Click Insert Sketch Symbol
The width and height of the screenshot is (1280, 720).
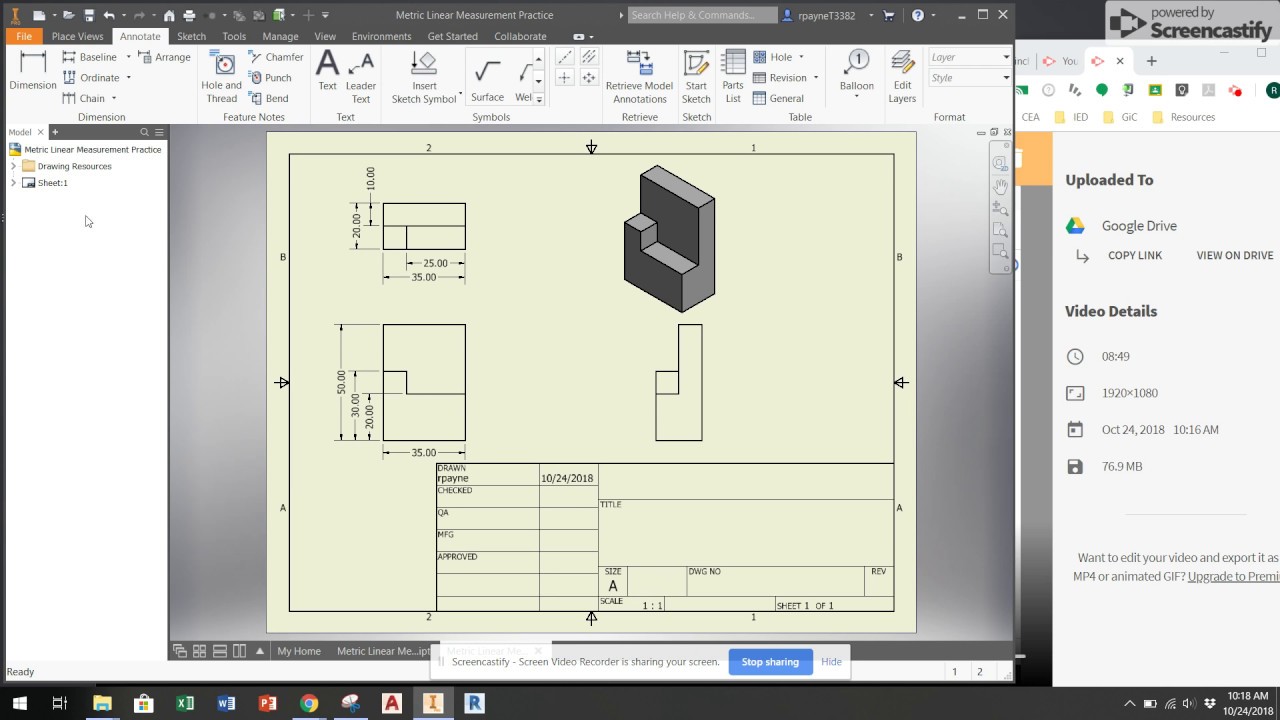[x=424, y=78]
